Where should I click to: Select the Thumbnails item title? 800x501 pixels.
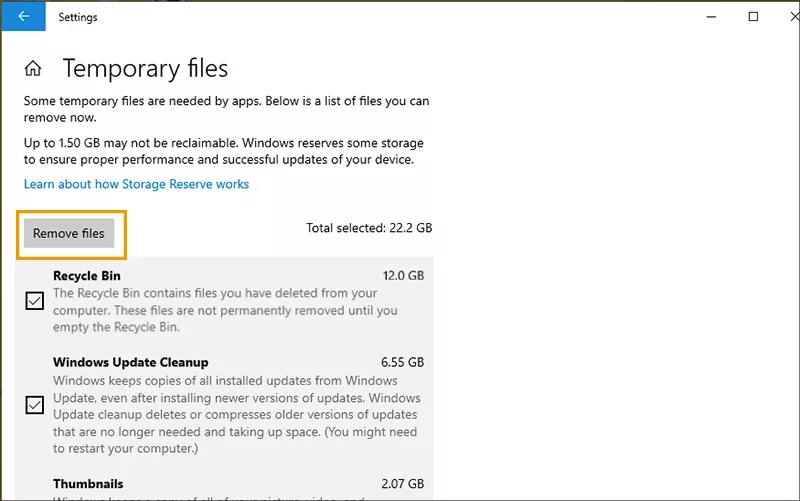(88, 483)
